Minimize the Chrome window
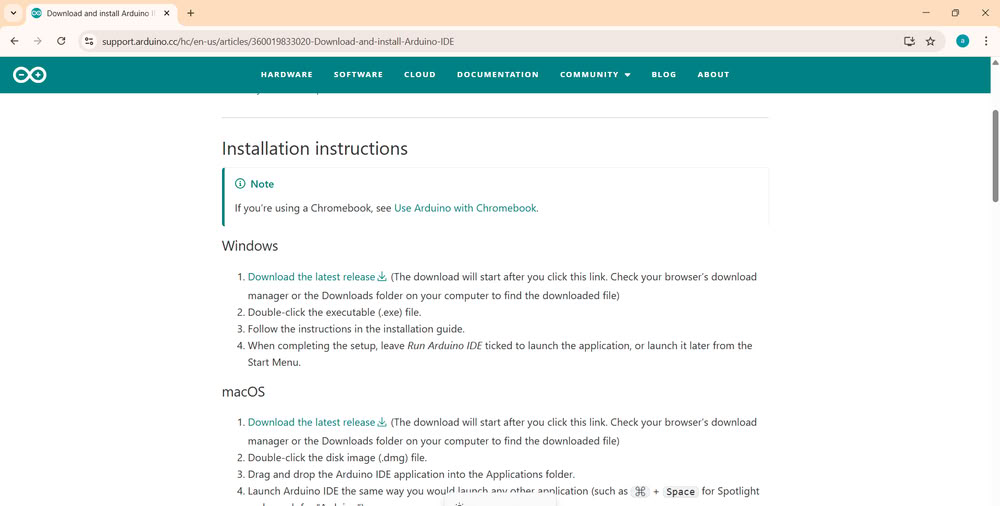 click(926, 13)
